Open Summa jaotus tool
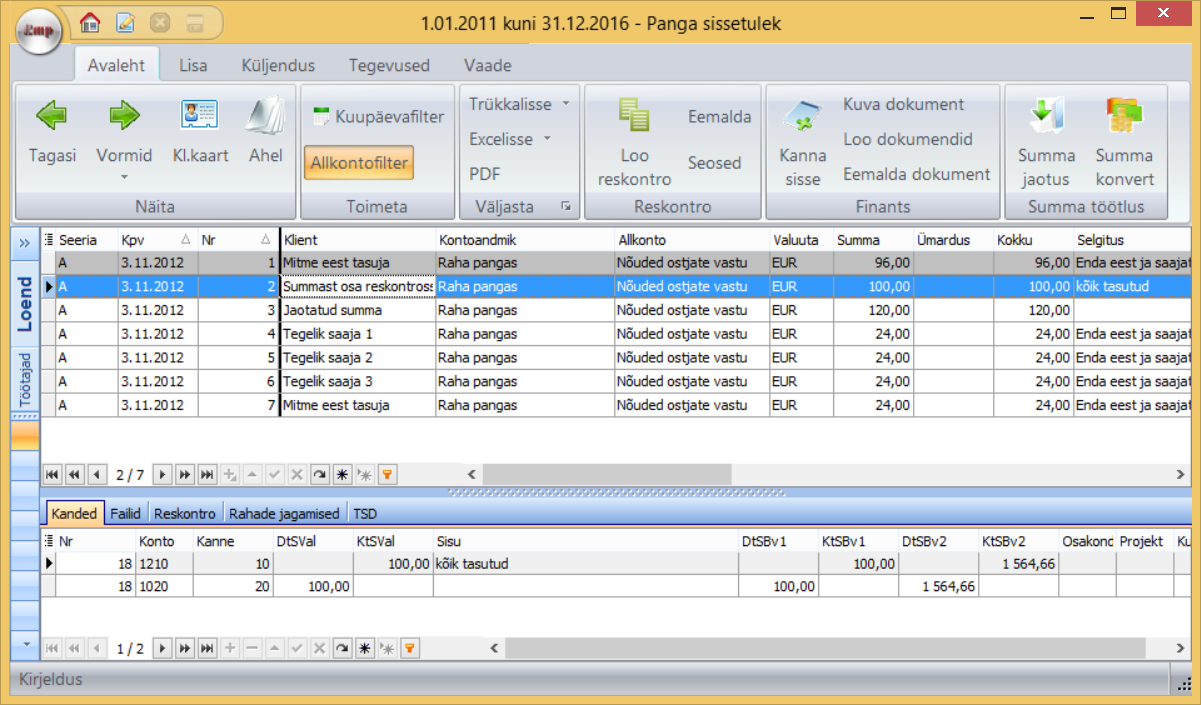Screen dimensions: 1201x705 1045,117
